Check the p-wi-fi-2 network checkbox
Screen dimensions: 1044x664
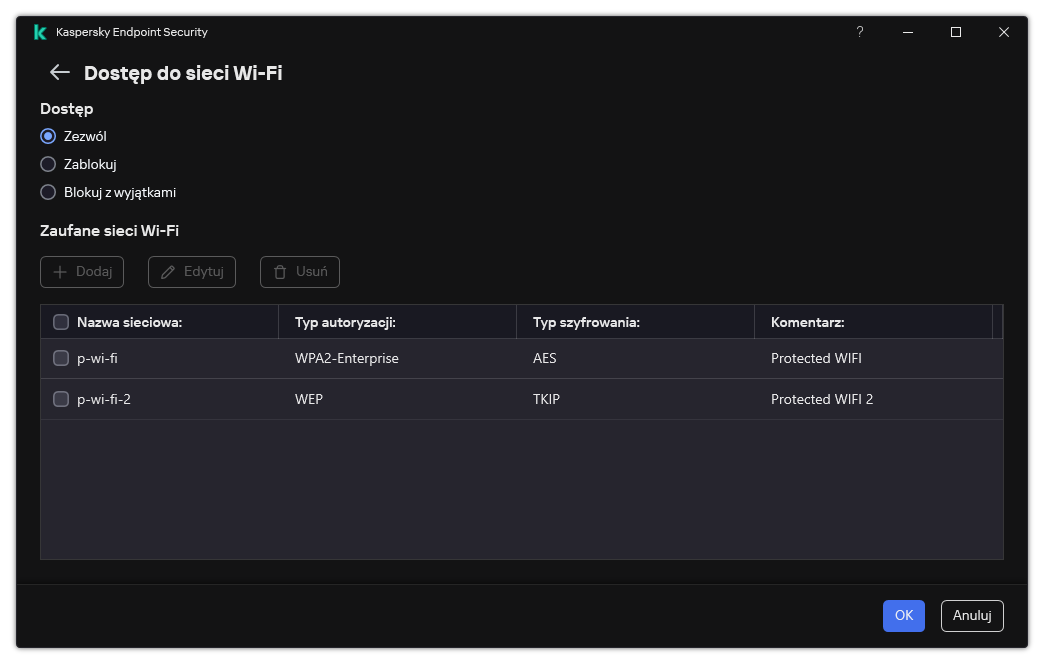click(x=61, y=399)
